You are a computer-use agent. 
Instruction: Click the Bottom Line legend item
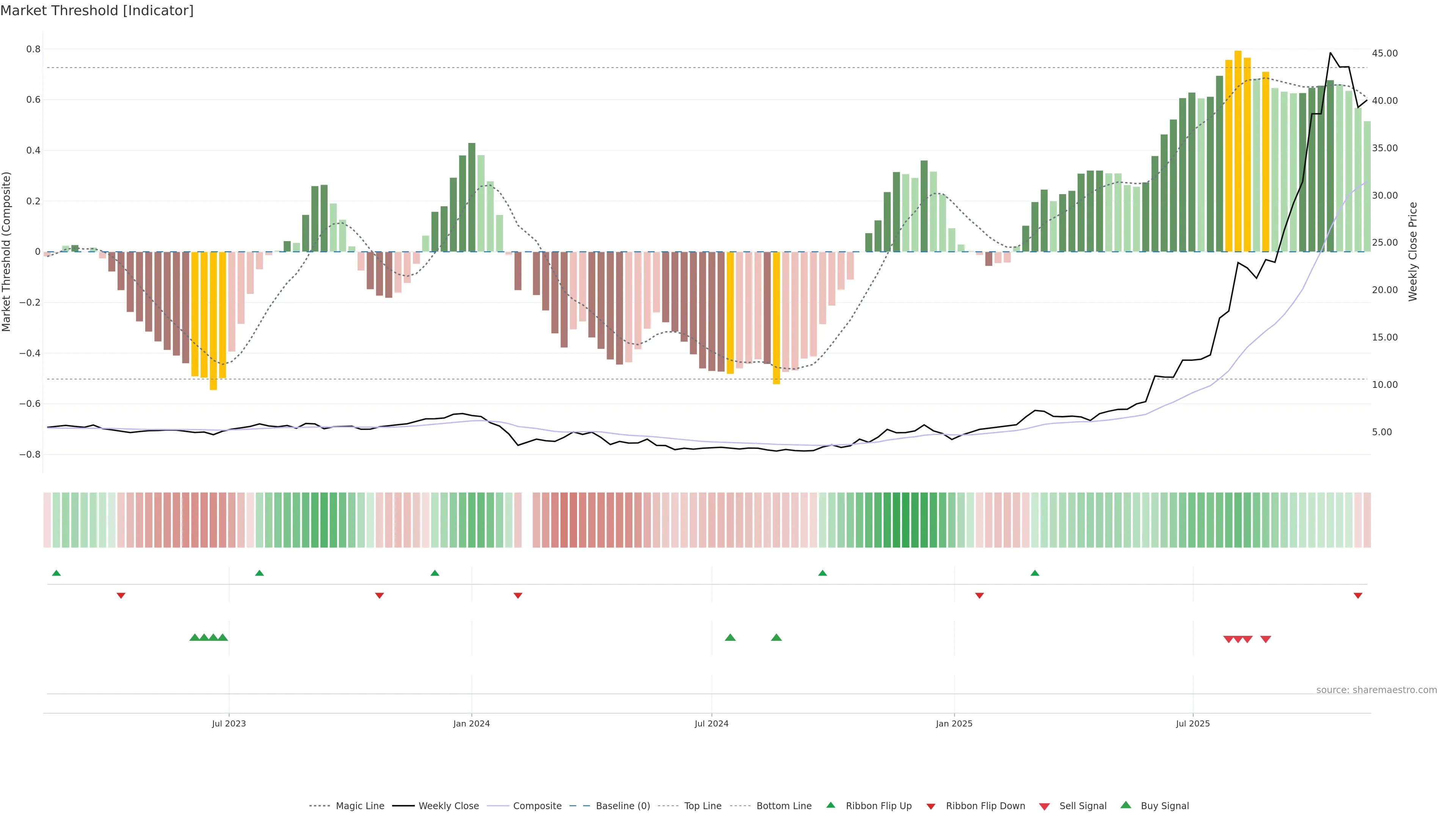pyautogui.click(x=783, y=806)
